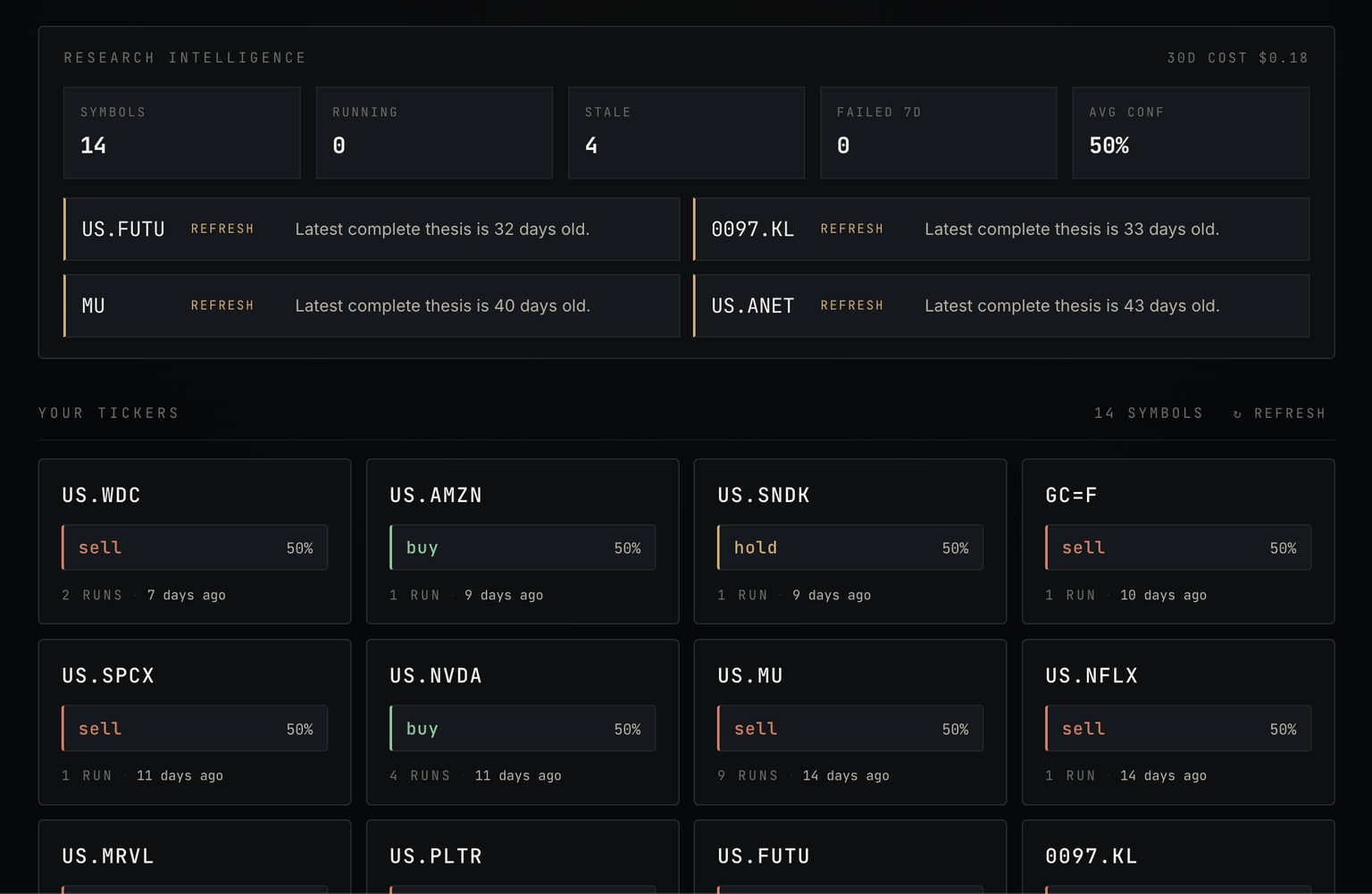Open the US.NVDA ticker card title
Viewport: 1372px width, 894px height.
point(436,675)
